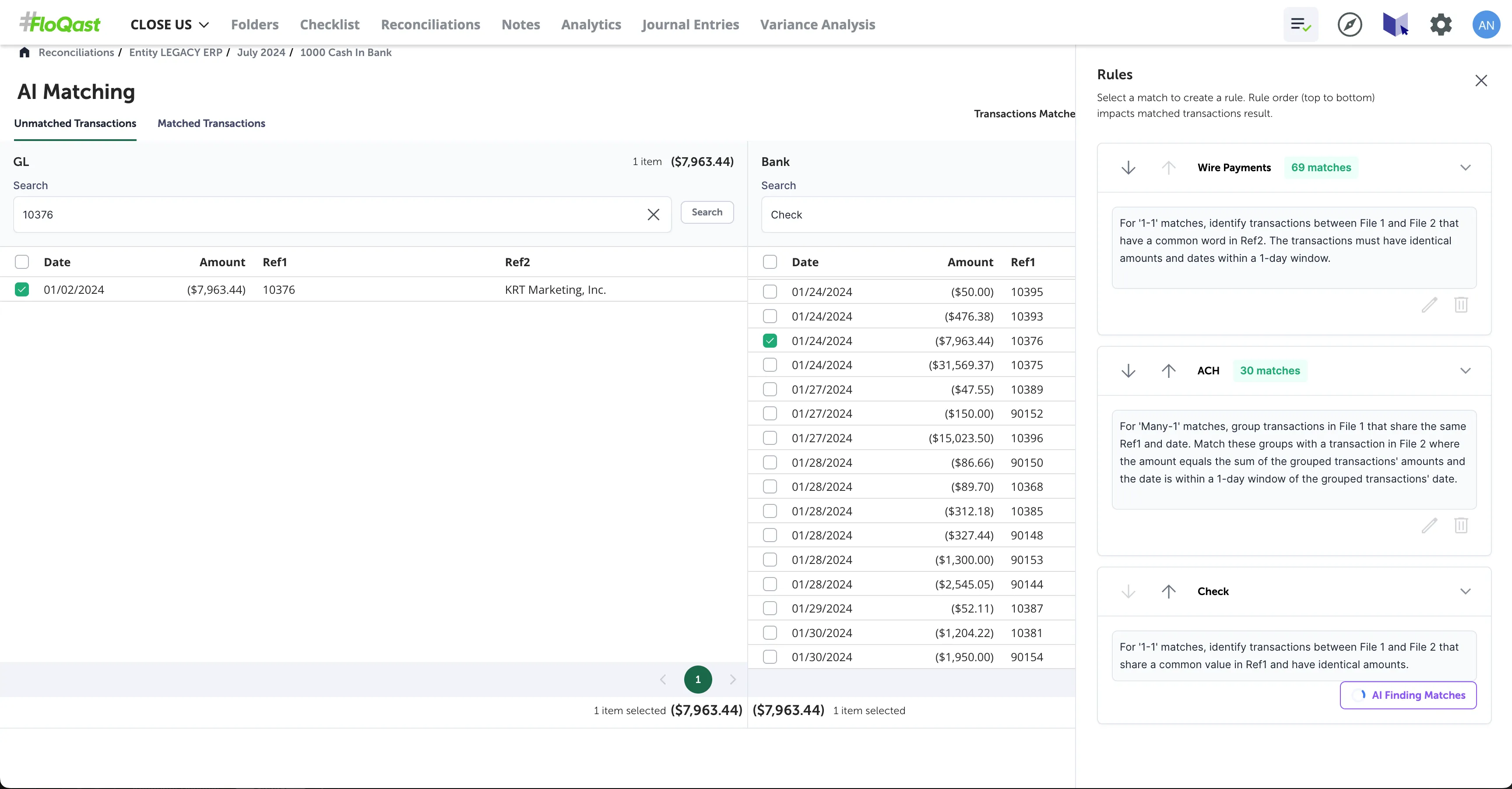The width and height of the screenshot is (1512, 789).
Task: Open the Notes menu
Action: point(520,25)
